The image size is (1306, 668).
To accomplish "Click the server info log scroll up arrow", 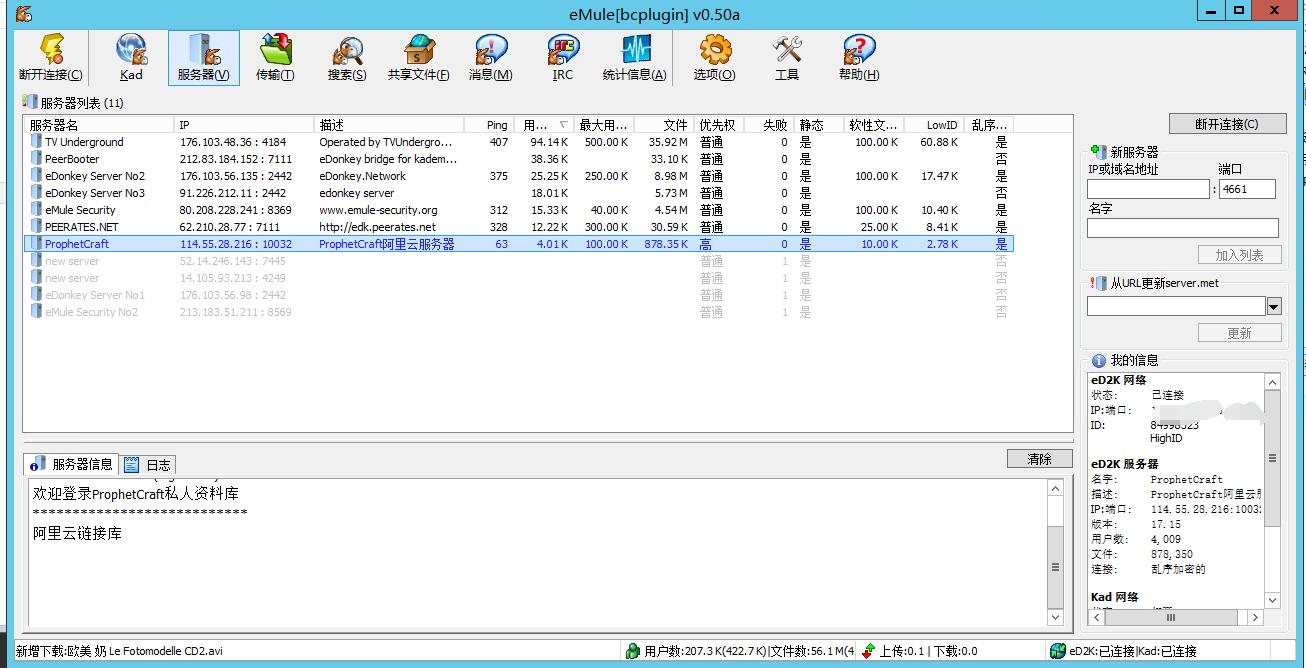I will click(x=1055, y=488).
